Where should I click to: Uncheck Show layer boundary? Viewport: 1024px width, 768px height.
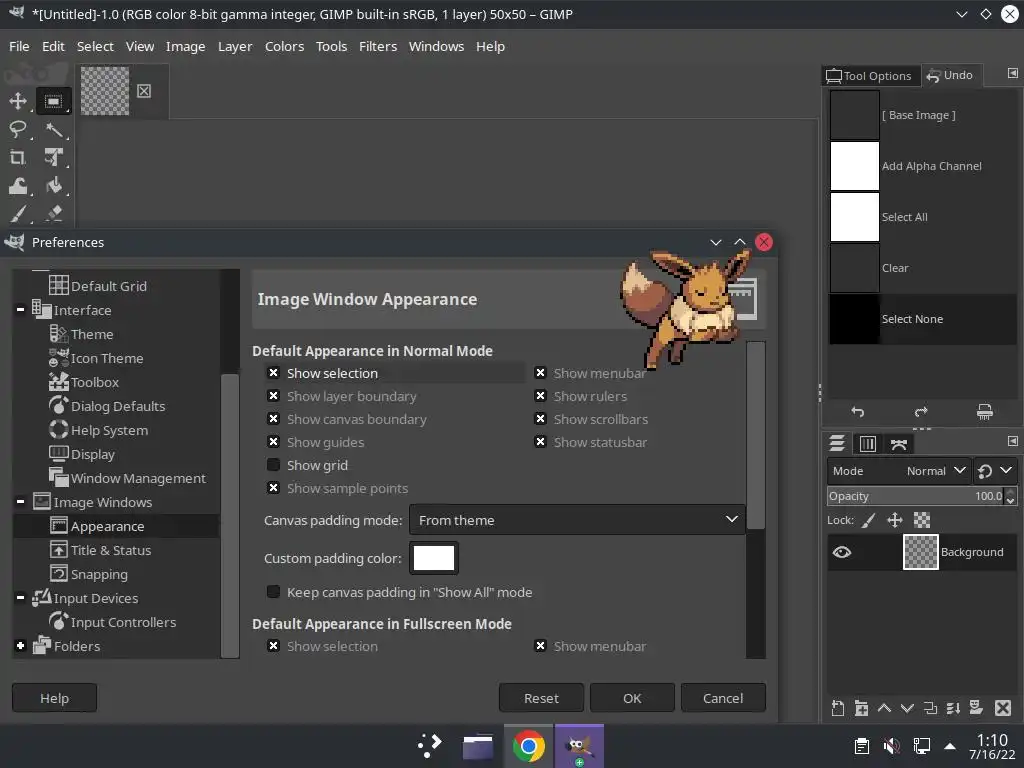pyautogui.click(x=274, y=396)
